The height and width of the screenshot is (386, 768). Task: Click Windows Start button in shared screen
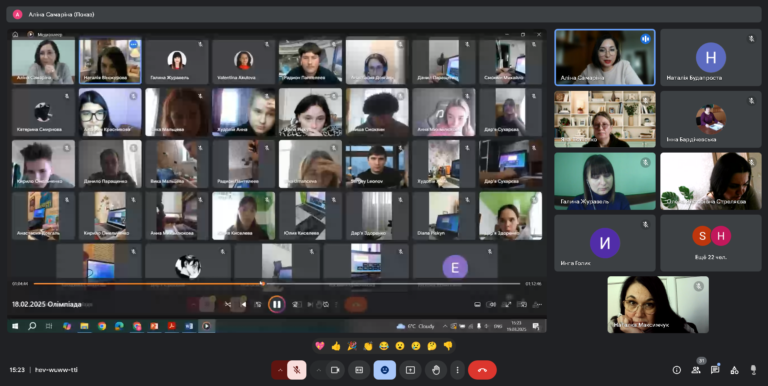click(15, 326)
